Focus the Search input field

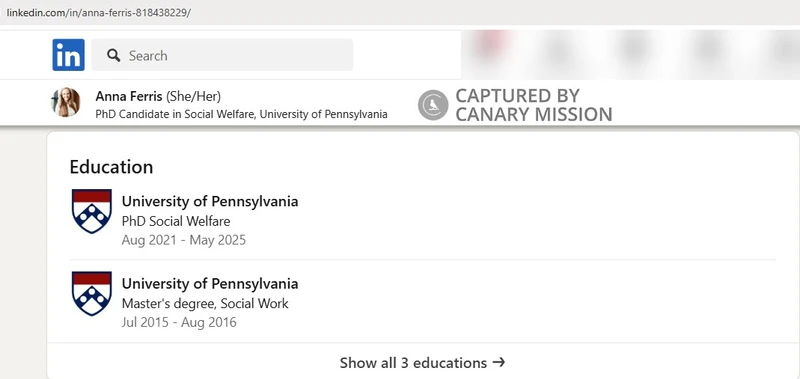click(222, 55)
